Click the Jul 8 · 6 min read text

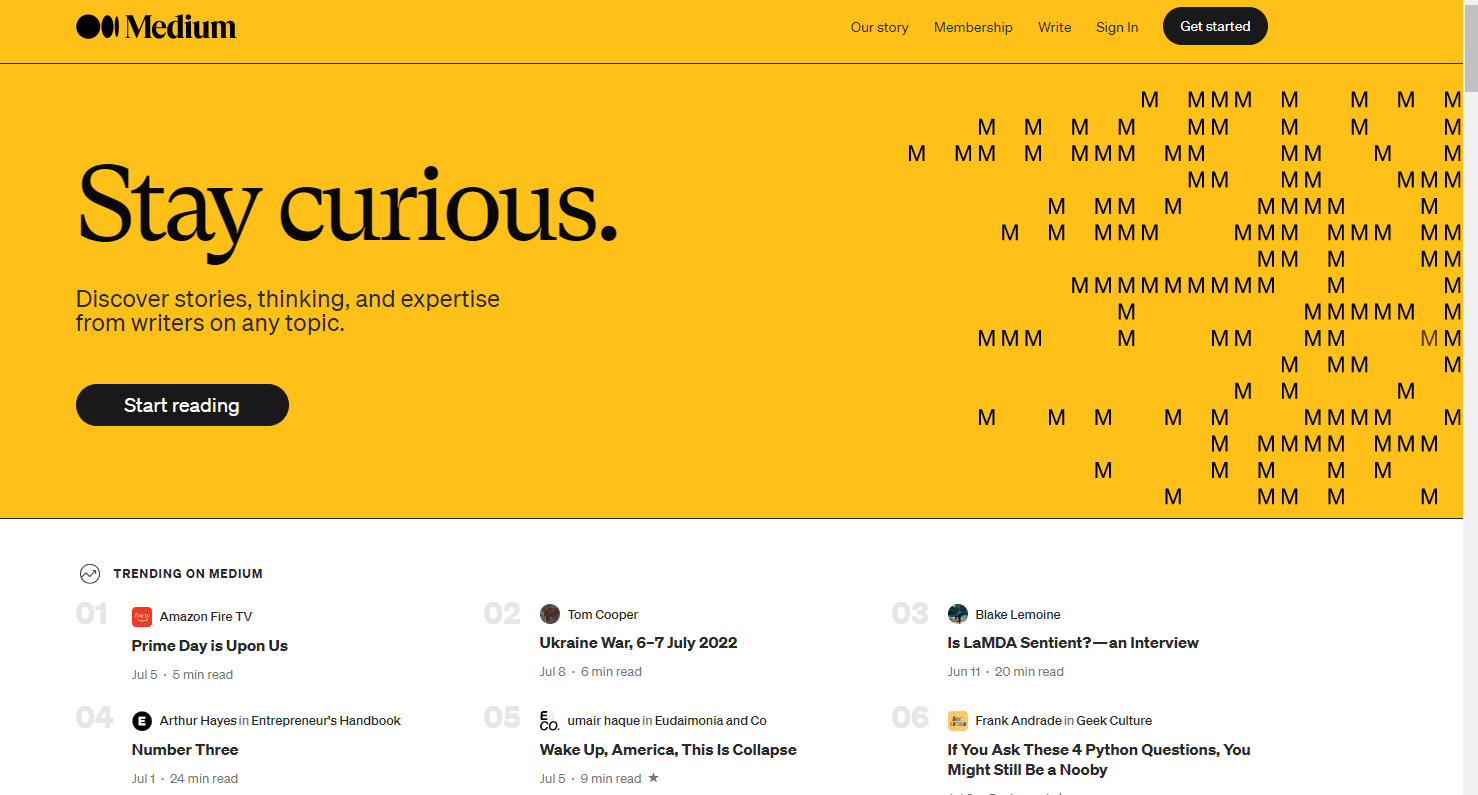(x=591, y=672)
